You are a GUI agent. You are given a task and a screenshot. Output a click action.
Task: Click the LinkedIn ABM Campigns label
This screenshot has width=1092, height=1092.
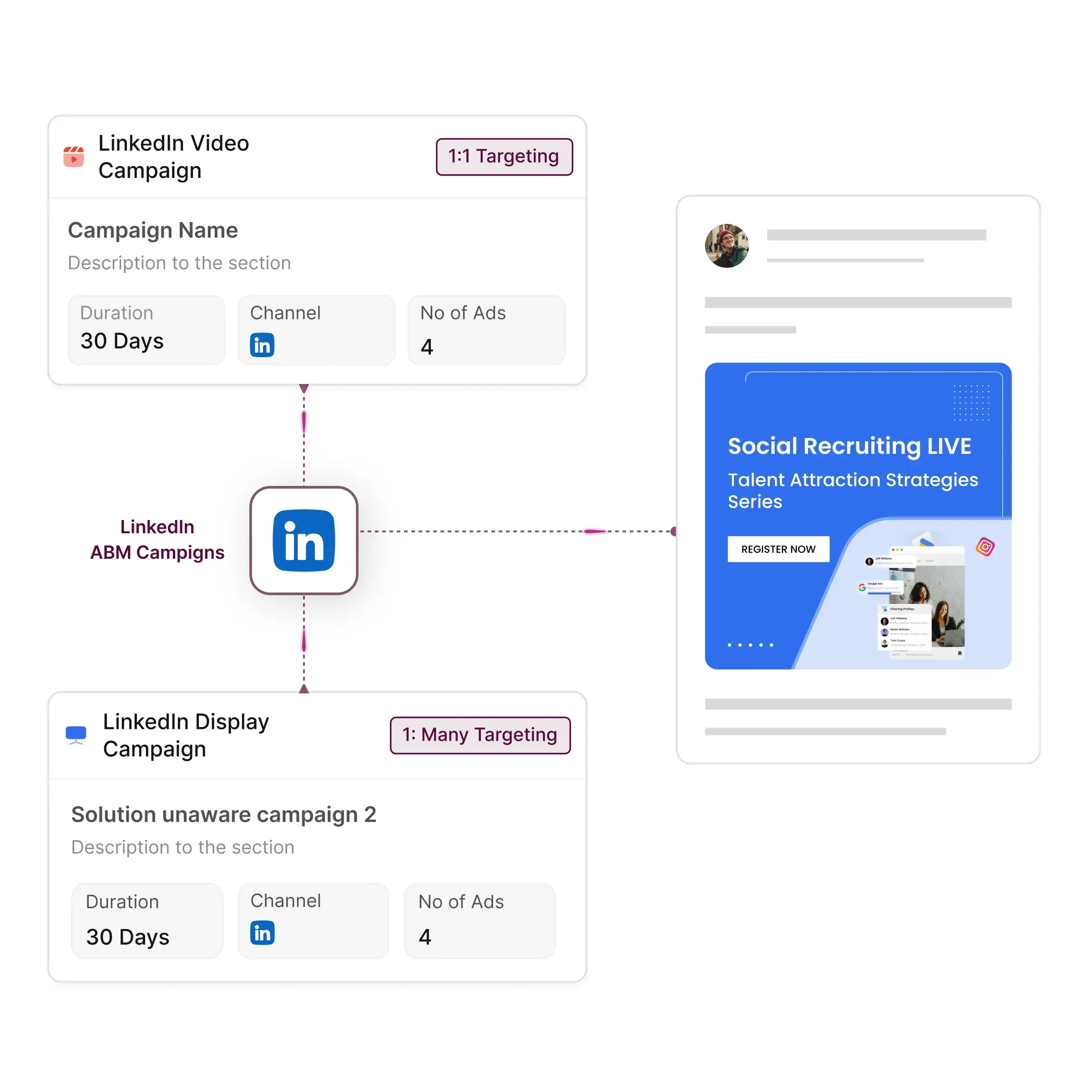pos(157,539)
